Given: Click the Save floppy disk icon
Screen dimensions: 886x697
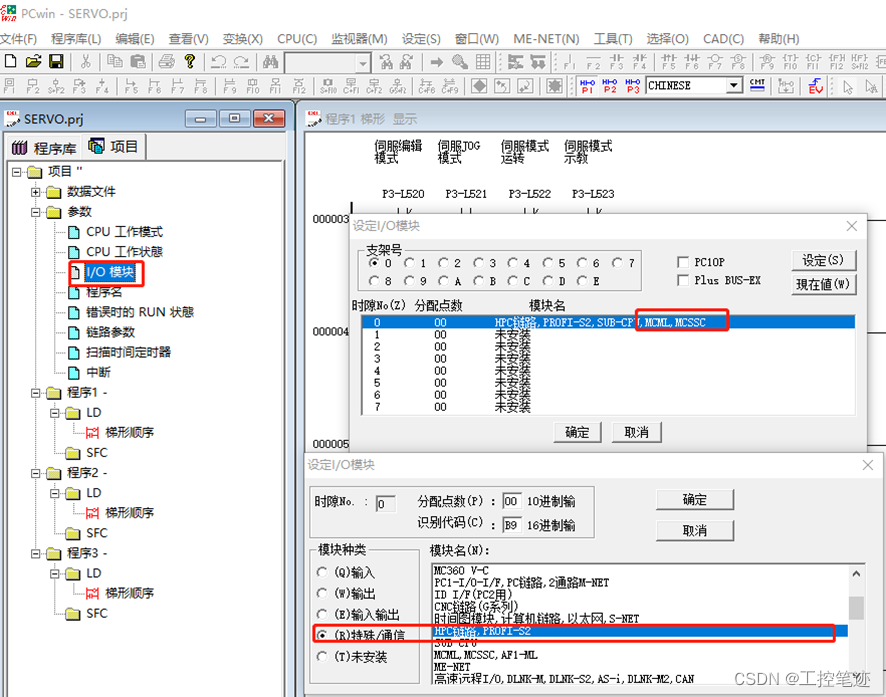Looking at the screenshot, I should click(56, 61).
